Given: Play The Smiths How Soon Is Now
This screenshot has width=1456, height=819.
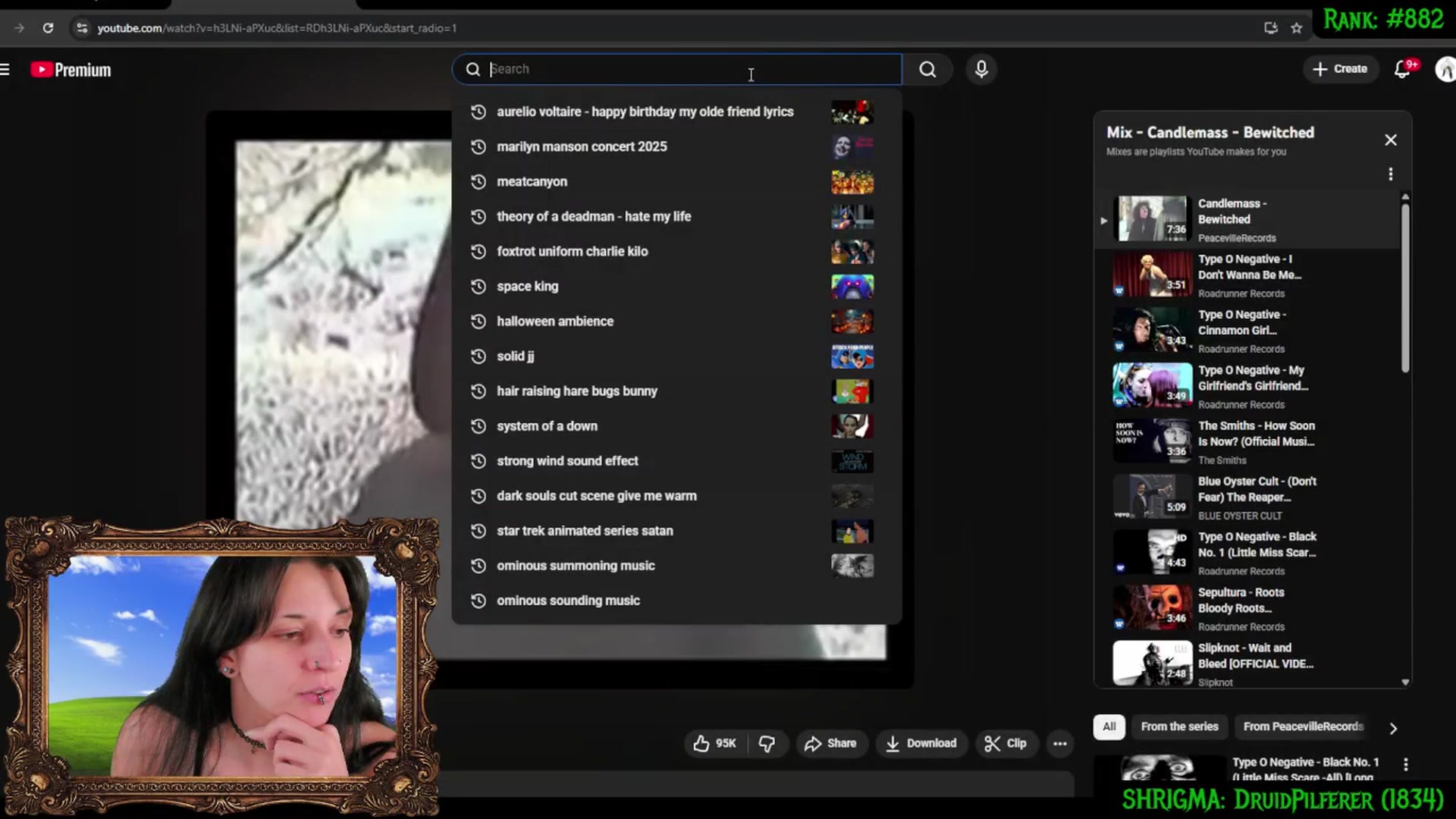Looking at the screenshot, I should tap(1247, 442).
